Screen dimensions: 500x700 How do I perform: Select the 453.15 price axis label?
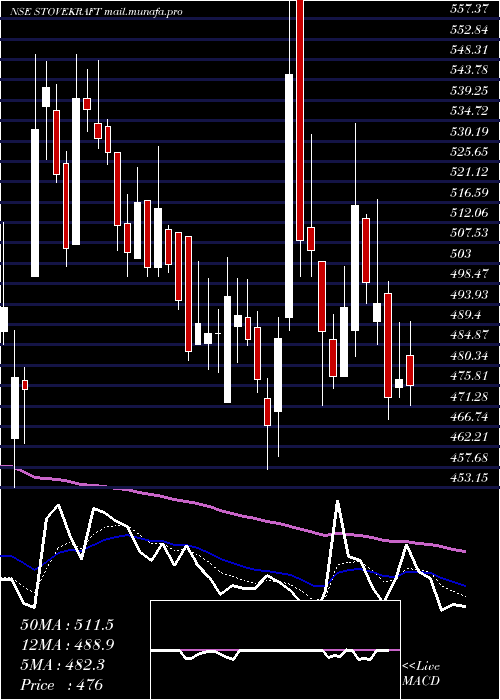(469, 478)
